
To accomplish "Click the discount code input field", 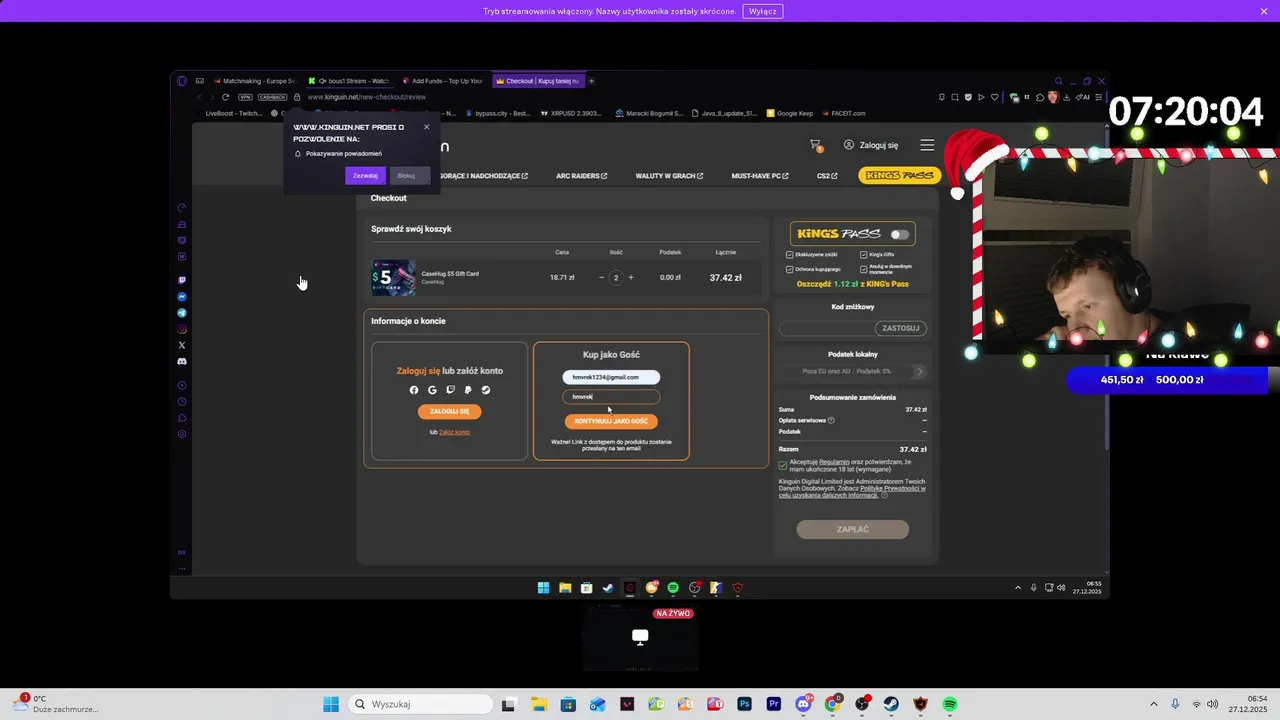I will 827,328.
